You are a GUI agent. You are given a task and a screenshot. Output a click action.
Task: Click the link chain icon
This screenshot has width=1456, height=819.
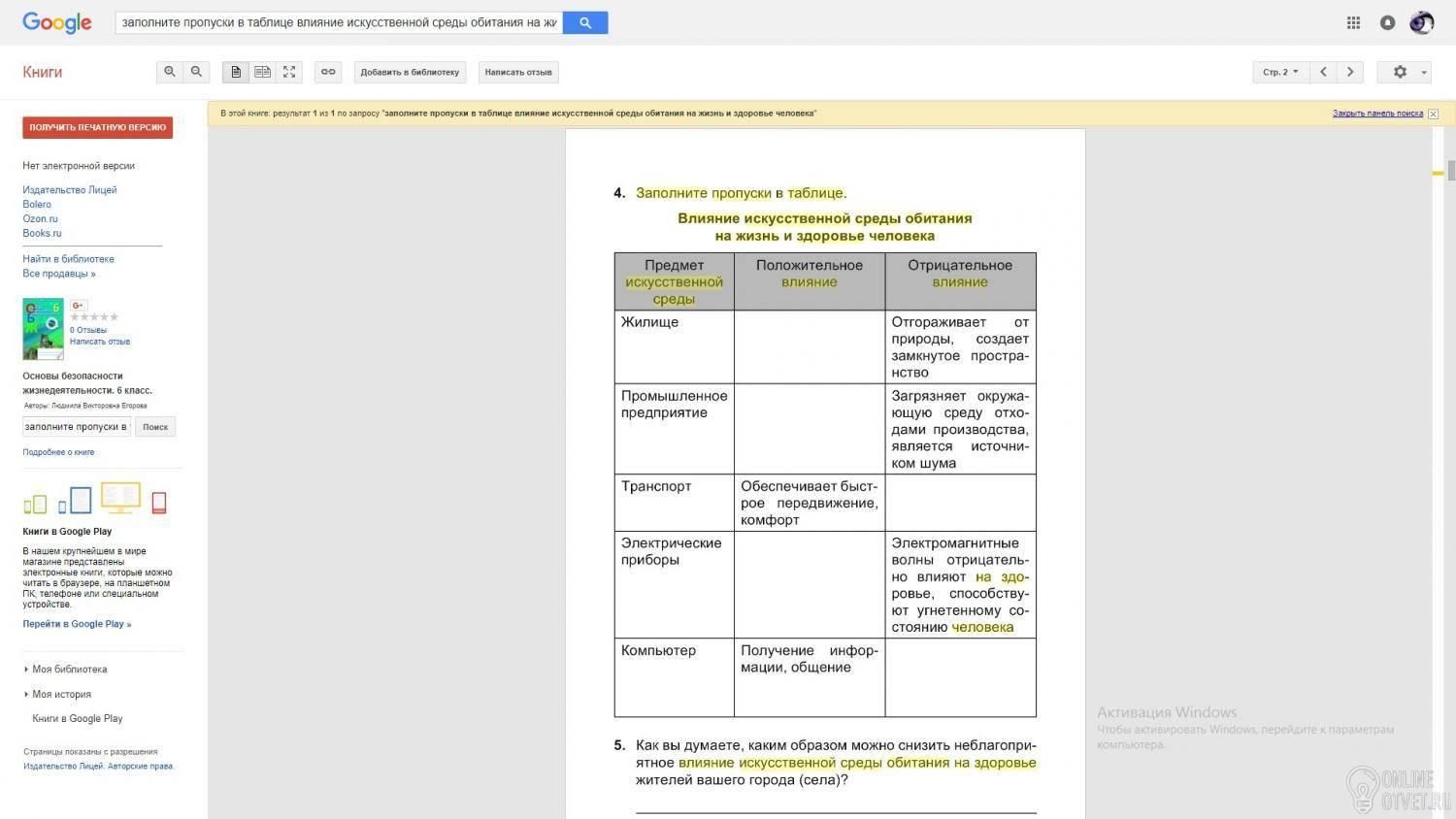point(328,72)
